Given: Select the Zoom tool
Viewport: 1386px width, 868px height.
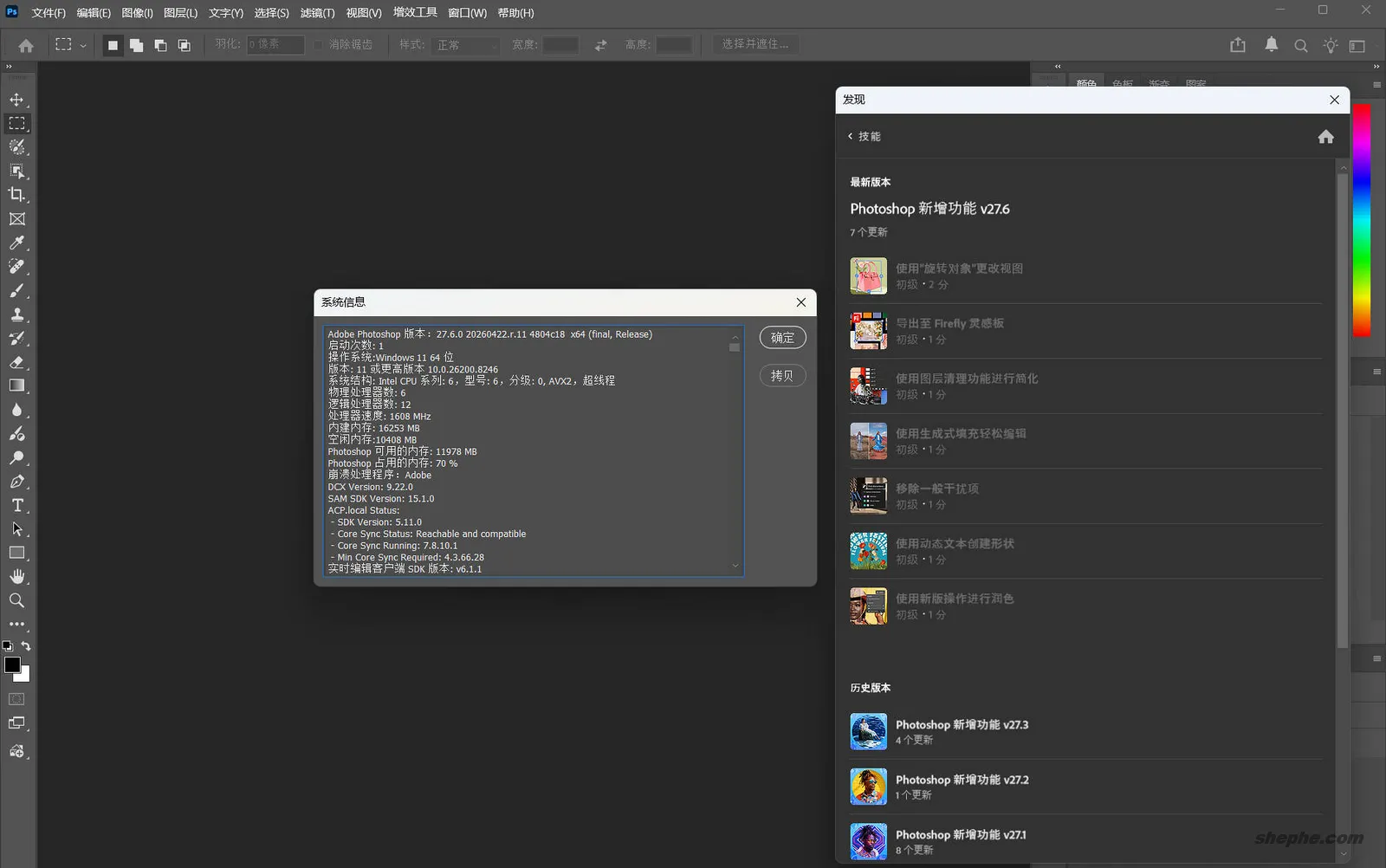Looking at the screenshot, I should pyautogui.click(x=16, y=600).
